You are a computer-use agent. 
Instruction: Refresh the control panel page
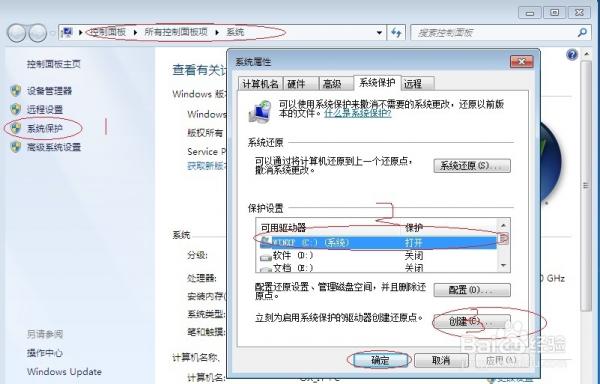396,33
